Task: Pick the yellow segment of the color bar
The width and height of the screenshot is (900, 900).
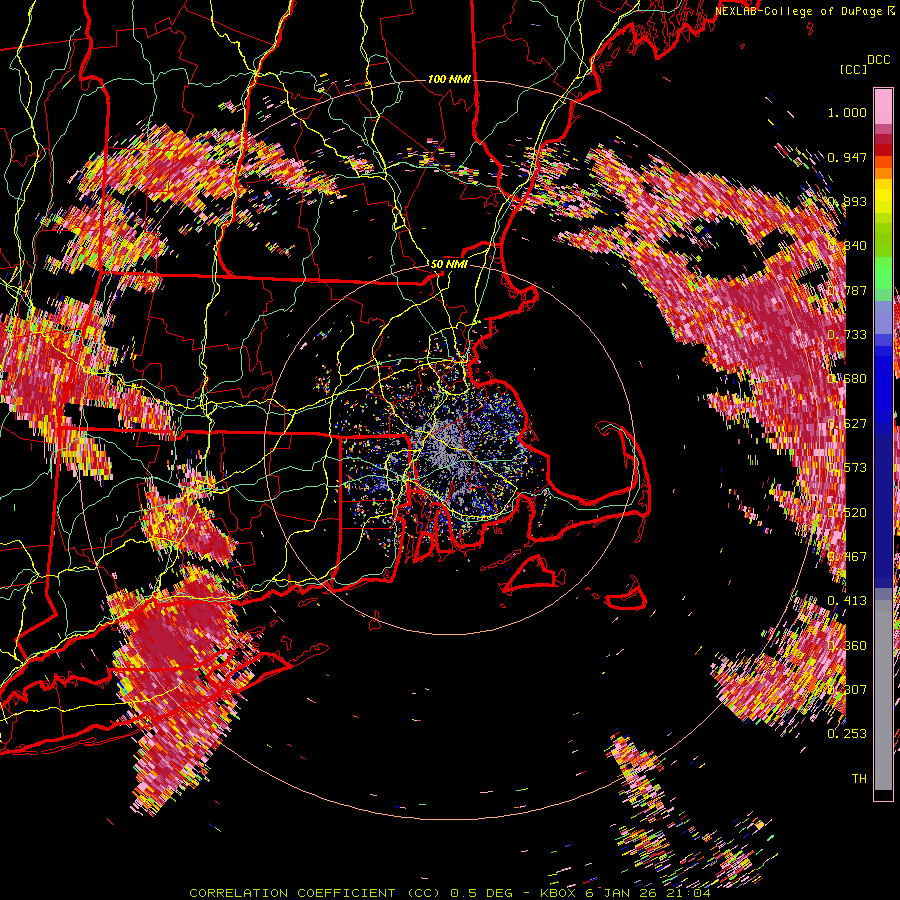Action: tap(883, 197)
